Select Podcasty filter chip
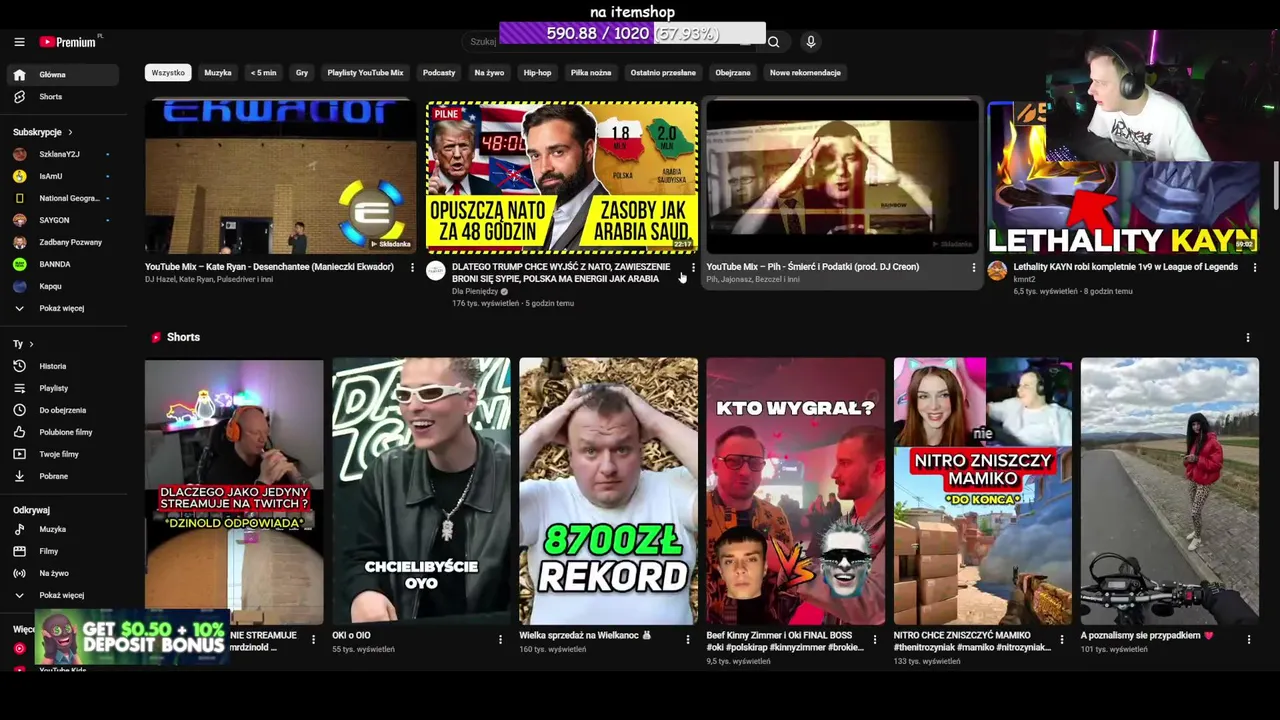1280x720 pixels. click(x=439, y=73)
